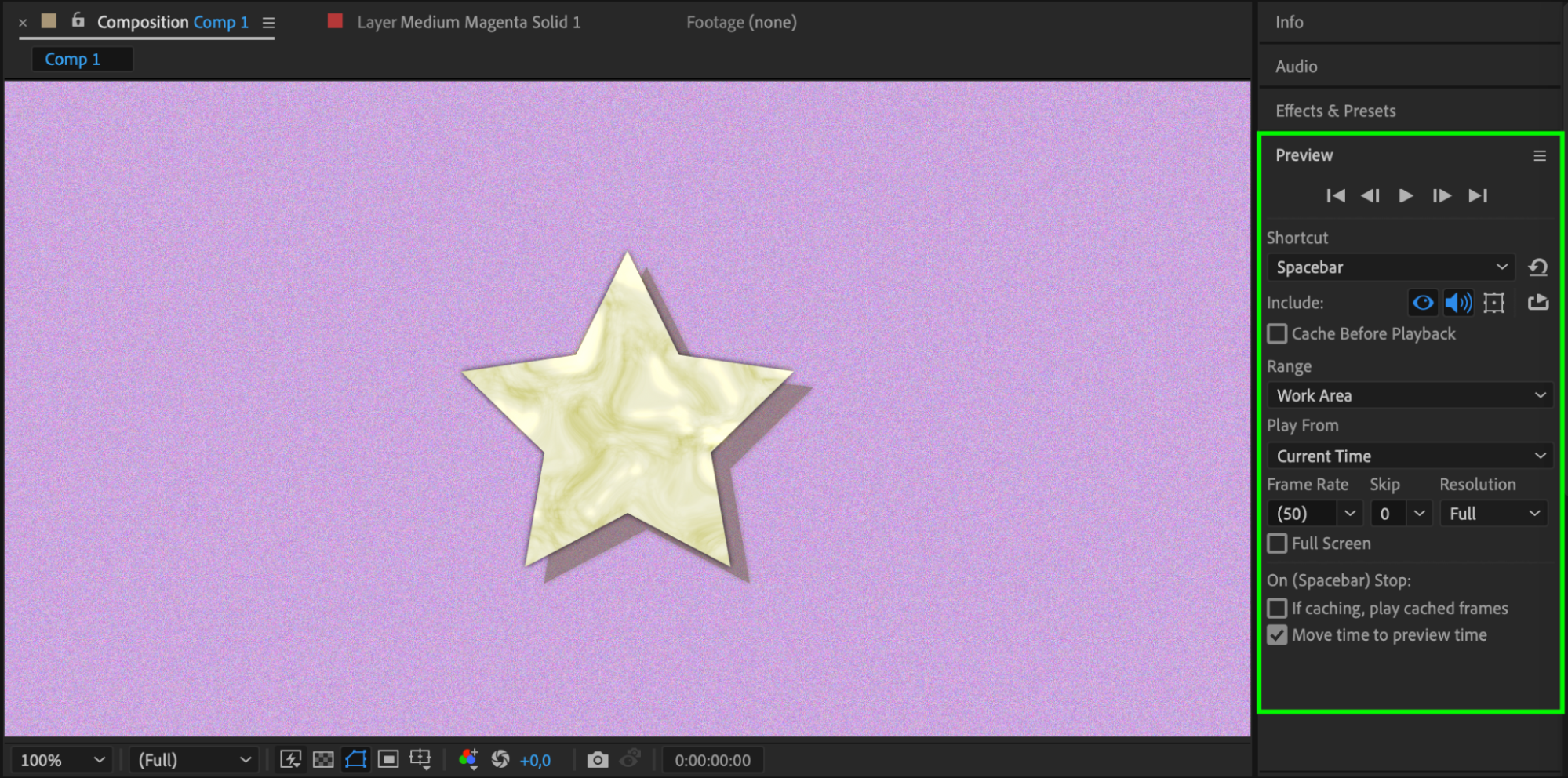The height and width of the screenshot is (778, 1568).
Task: Enable the Full Screen checkbox
Action: coord(1278,544)
